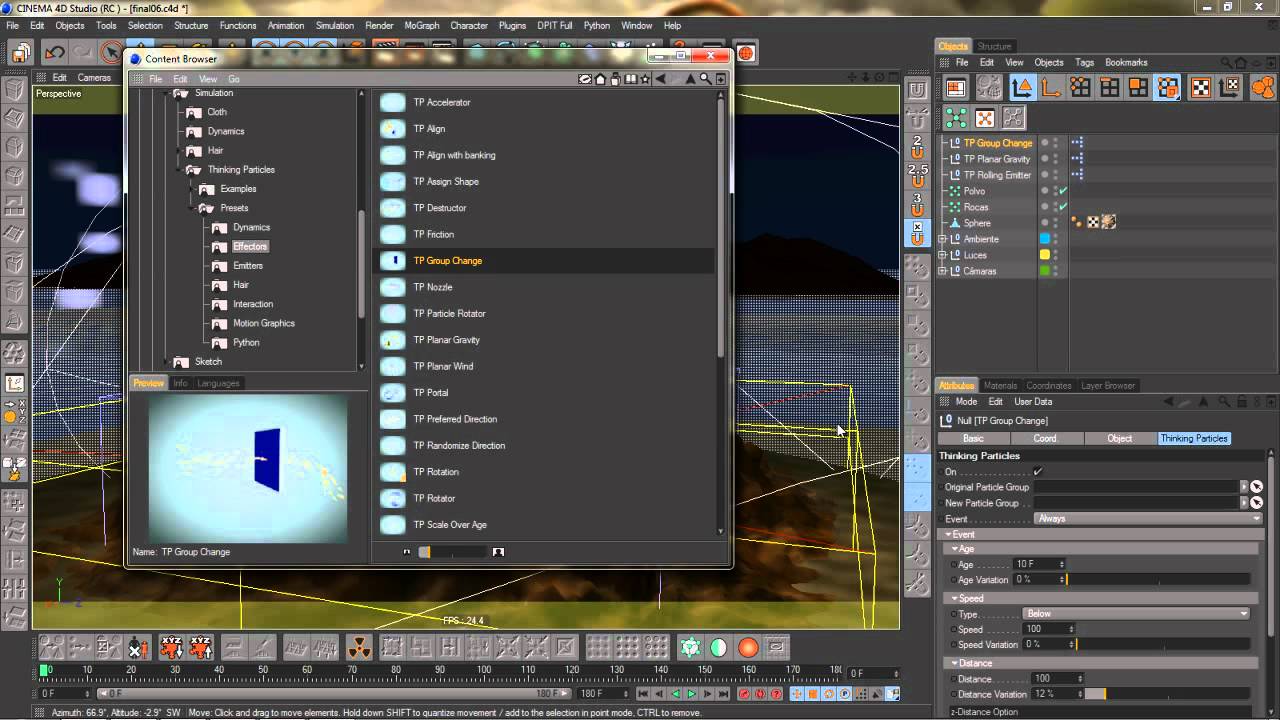Open the Event dropdown set to Always
Image resolution: width=1280 pixels, height=720 pixels.
pyautogui.click(x=1148, y=519)
